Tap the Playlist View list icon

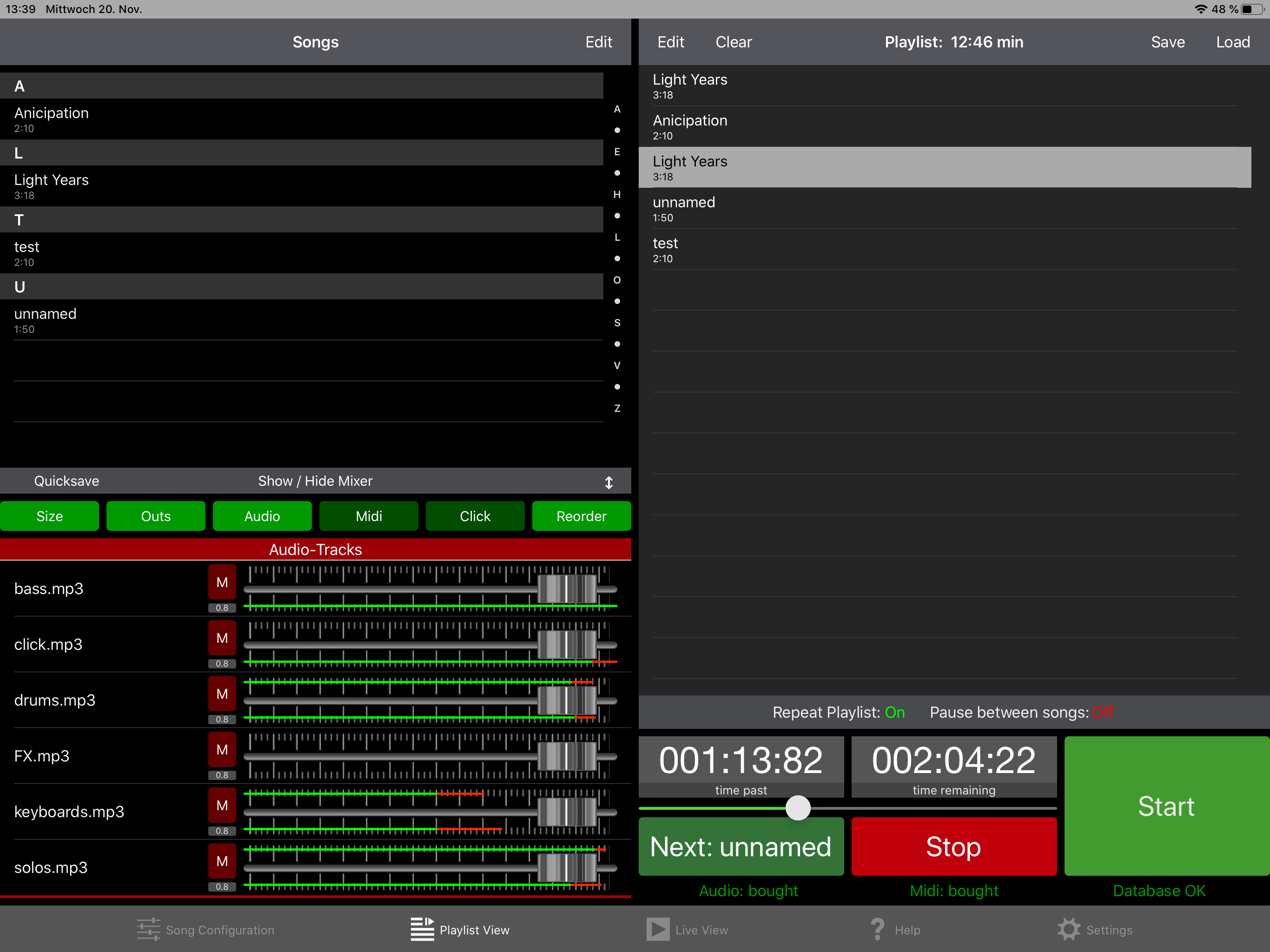pos(423,929)
